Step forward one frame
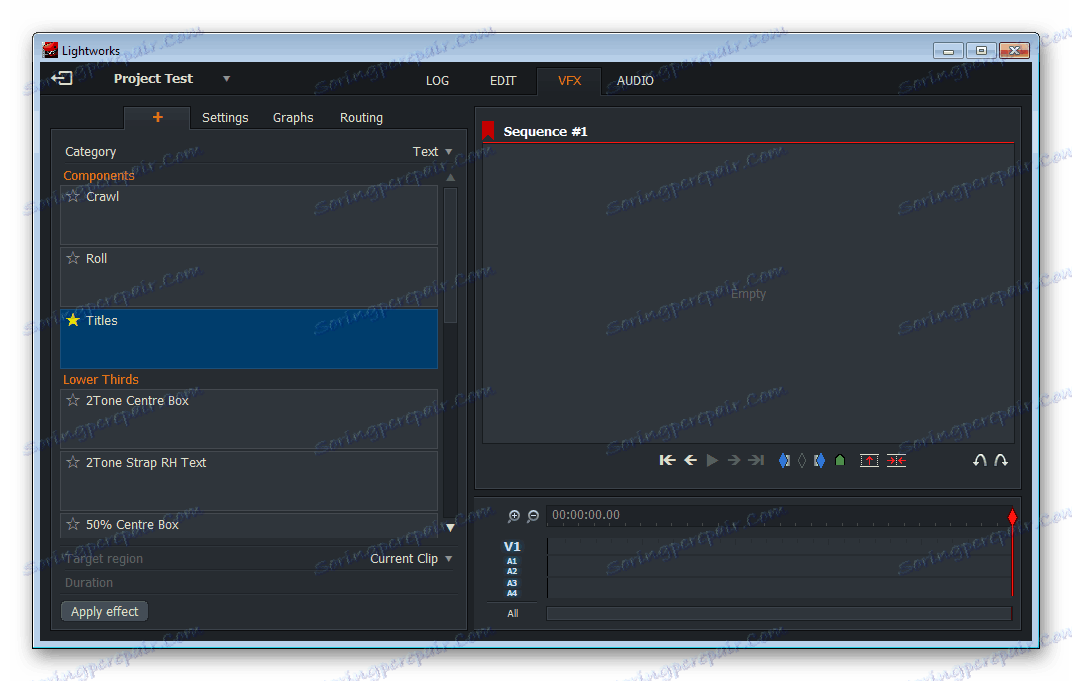The width and height of the screenshot is (1072, 681). tap(734, 460)
